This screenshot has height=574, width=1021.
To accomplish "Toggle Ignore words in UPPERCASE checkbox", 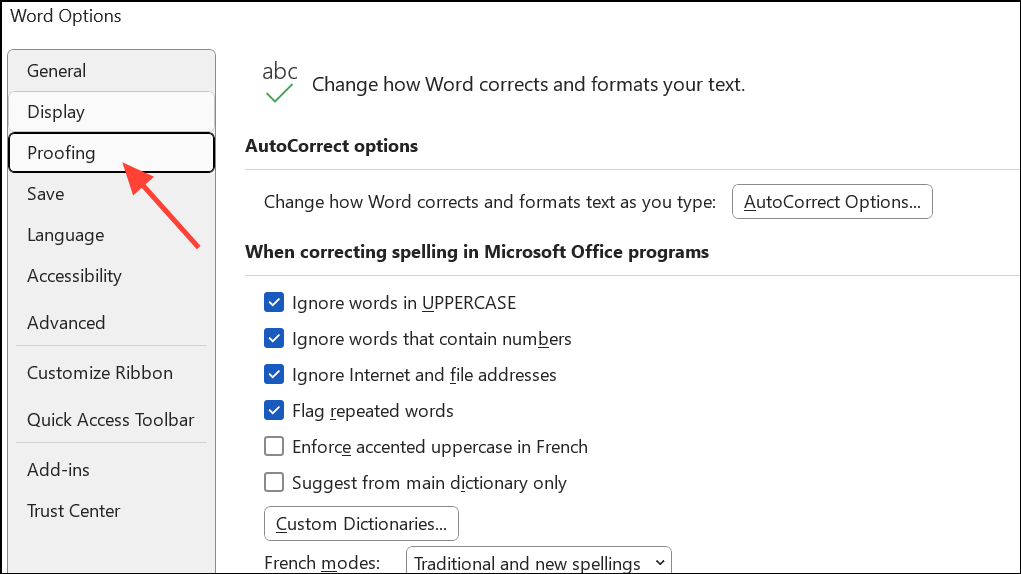I will 274,302.
